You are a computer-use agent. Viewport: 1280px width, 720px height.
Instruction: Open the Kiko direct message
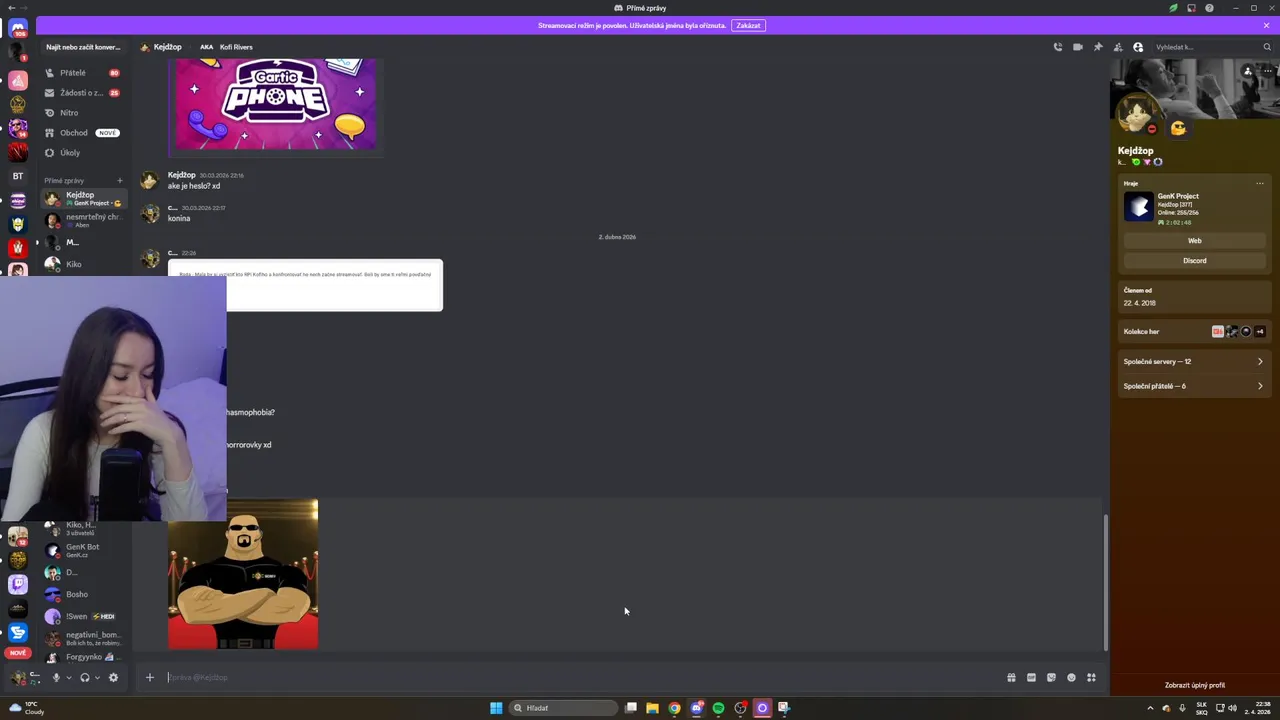point(84,264)
